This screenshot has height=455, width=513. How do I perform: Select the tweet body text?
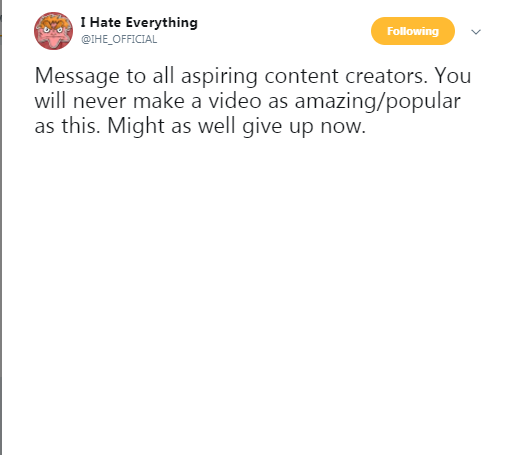pyautogui.click(x=253, y=101)
